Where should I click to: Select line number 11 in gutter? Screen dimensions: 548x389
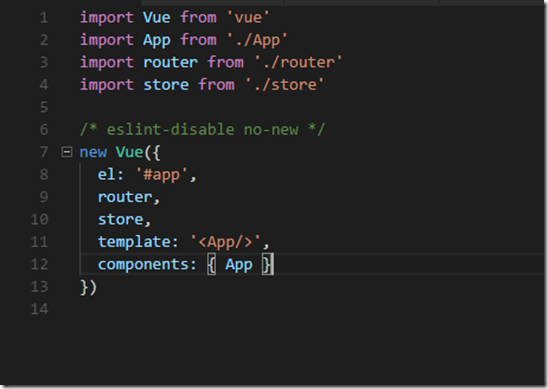point(39,242)
